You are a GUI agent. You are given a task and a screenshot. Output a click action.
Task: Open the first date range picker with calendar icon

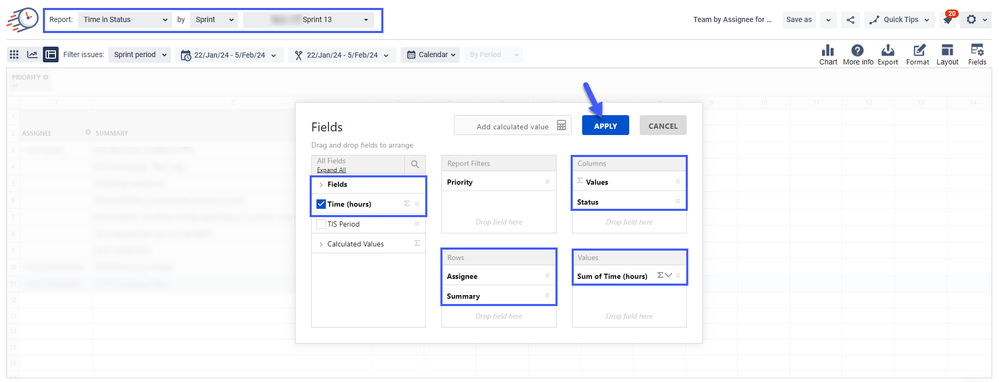[x=229, y=55]
